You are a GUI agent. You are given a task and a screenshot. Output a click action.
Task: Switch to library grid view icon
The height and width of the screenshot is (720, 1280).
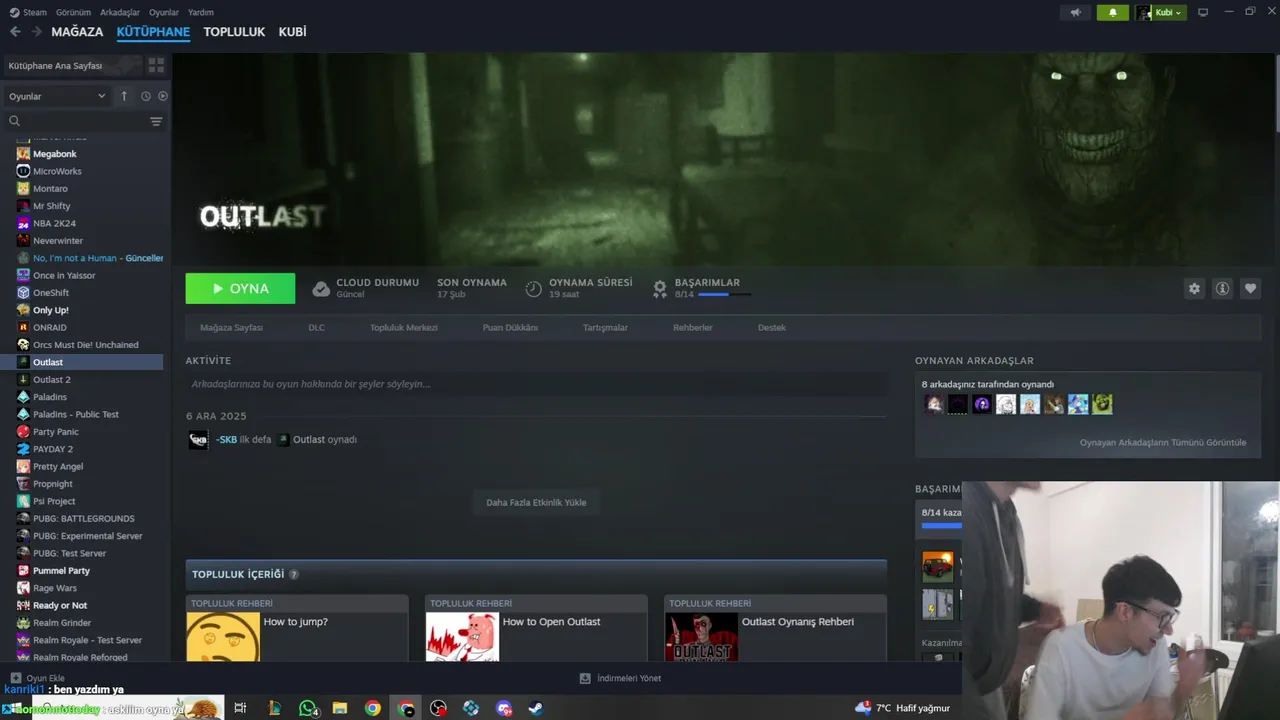pyautogui.click(x=156, y=65)
